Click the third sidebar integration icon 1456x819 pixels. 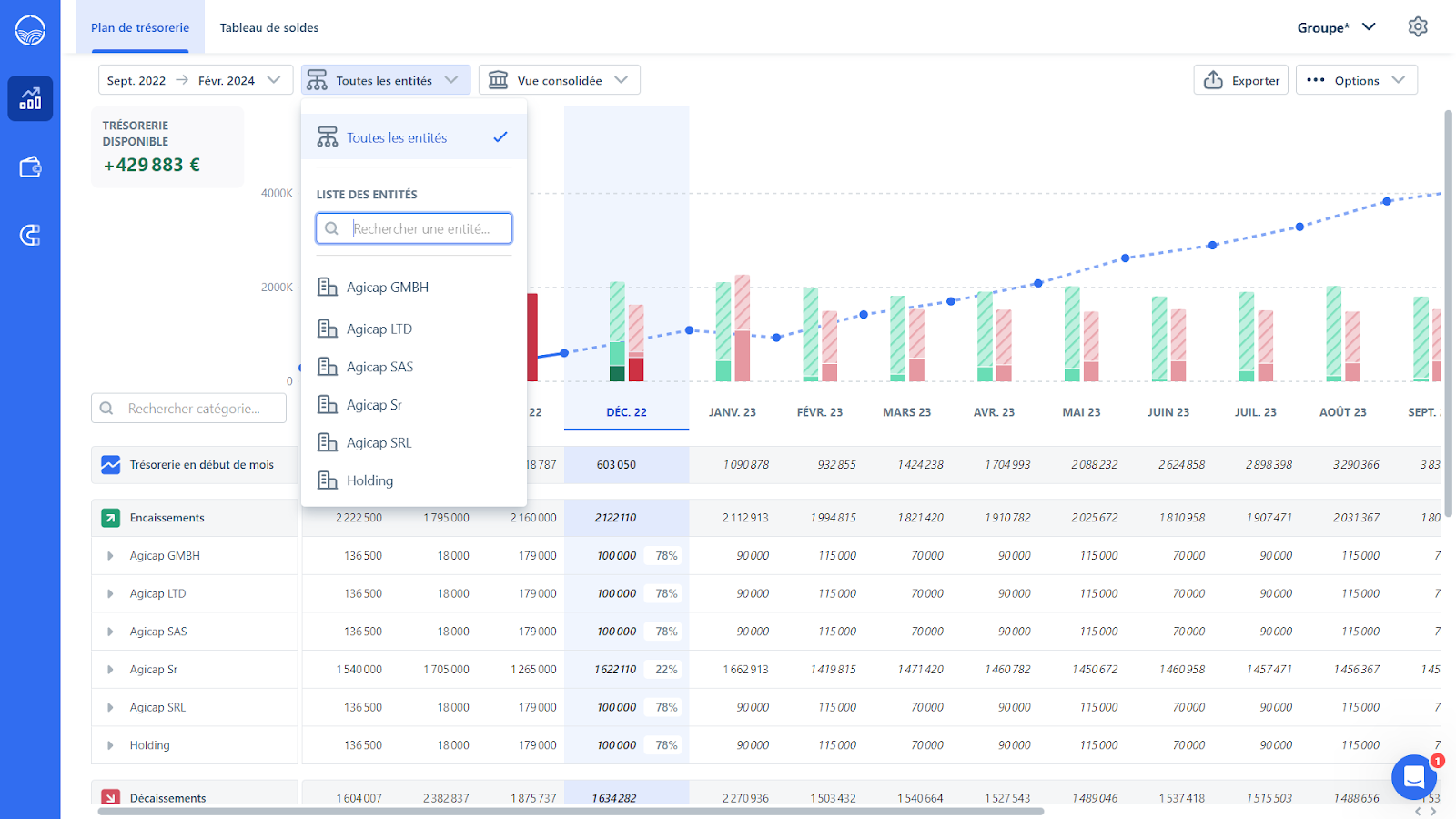30,236
